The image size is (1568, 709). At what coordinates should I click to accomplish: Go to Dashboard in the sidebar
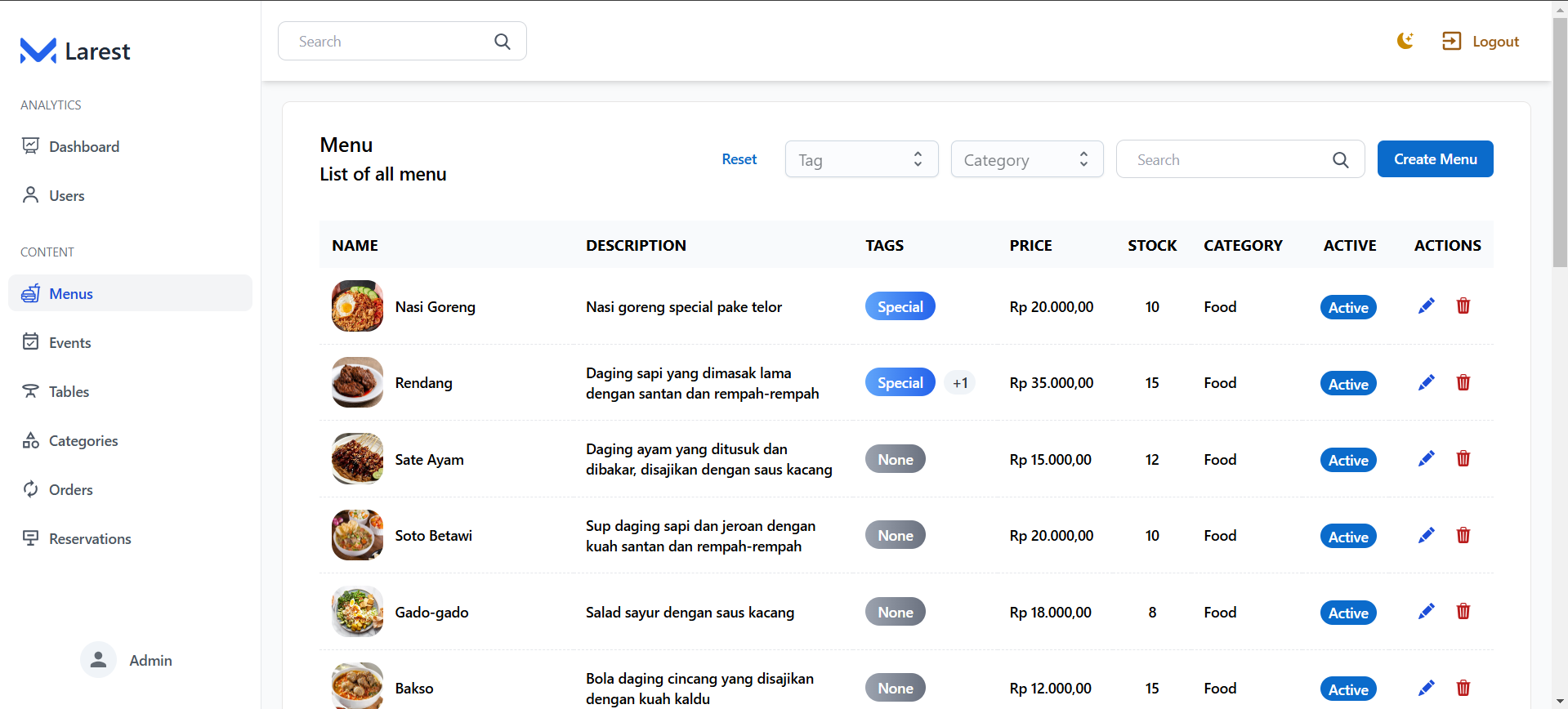83,147
